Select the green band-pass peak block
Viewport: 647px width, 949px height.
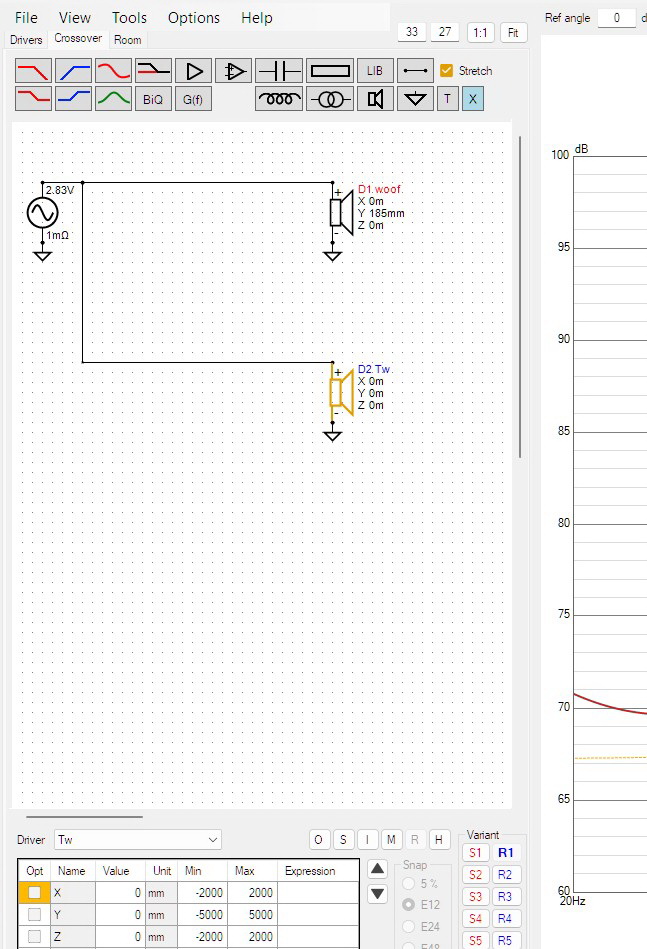tap(113, 99)
